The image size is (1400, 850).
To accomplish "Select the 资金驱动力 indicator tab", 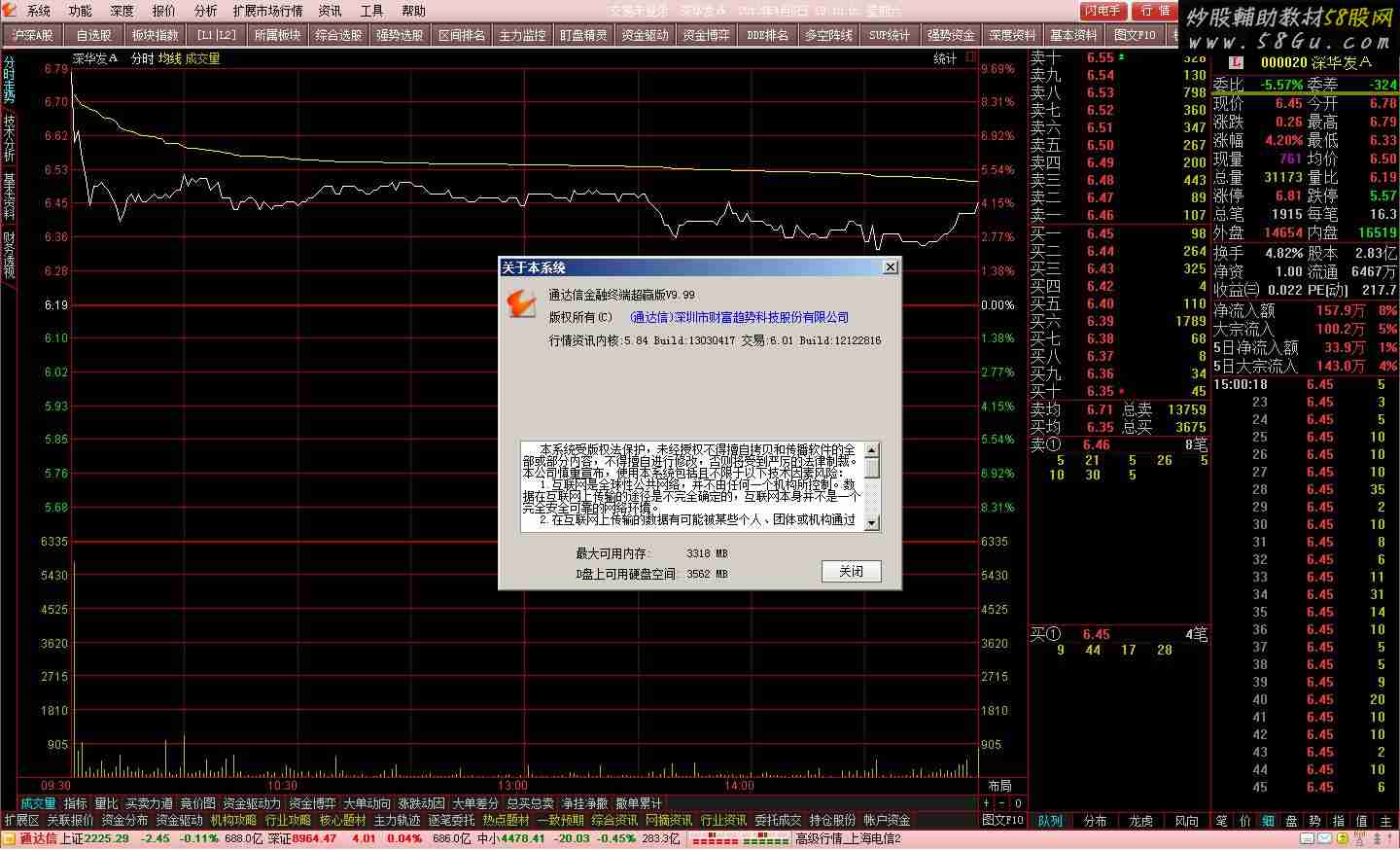I will coord(251,803).
